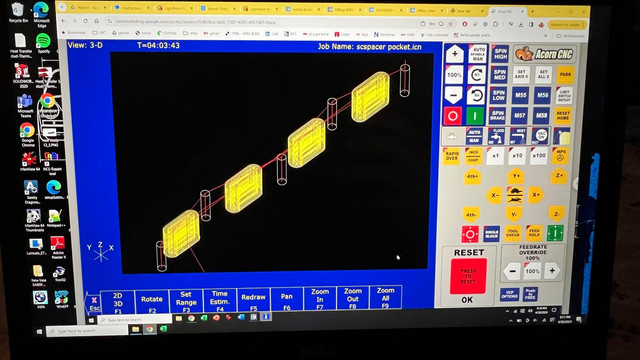
Task: Click the red spindle stop button
Action: click(453, 116)
